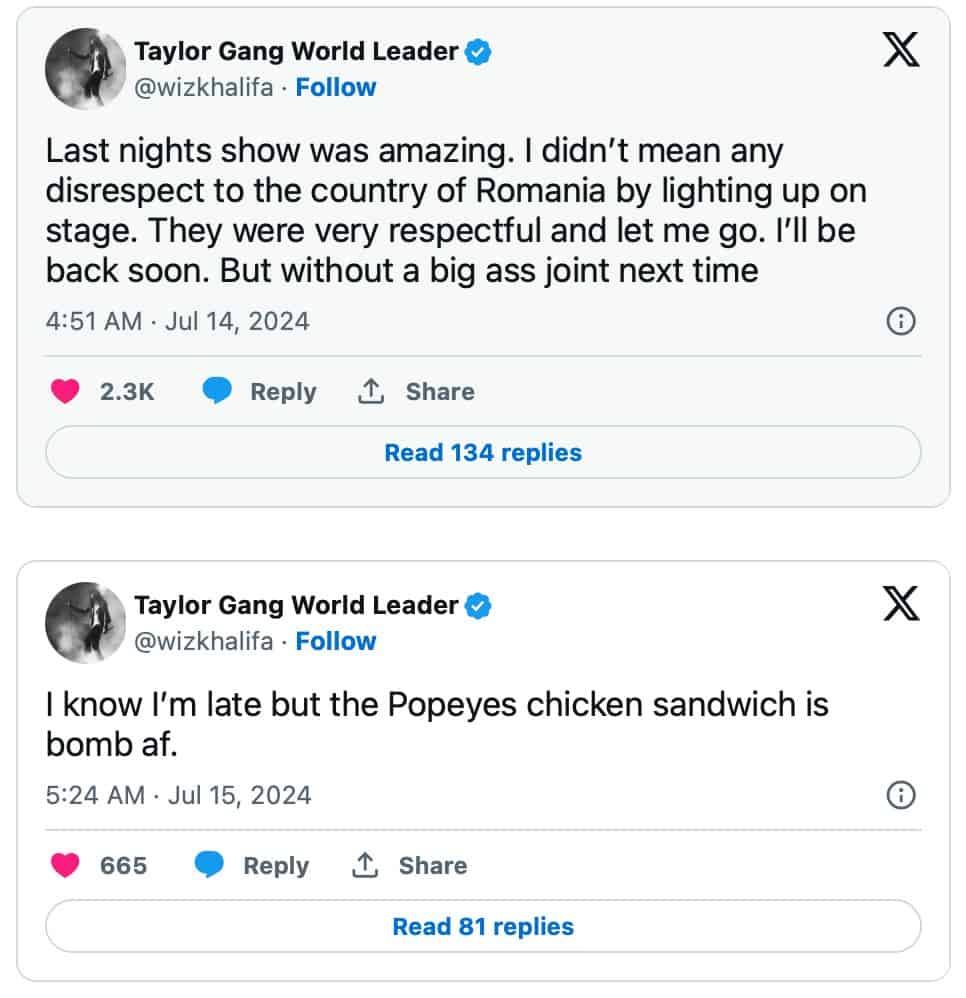Read 81 replies on the Popeyes tweet
Image resolution: width=966 pixels, height=998 pixels.
pyautogui.click(x=483, y=927)
